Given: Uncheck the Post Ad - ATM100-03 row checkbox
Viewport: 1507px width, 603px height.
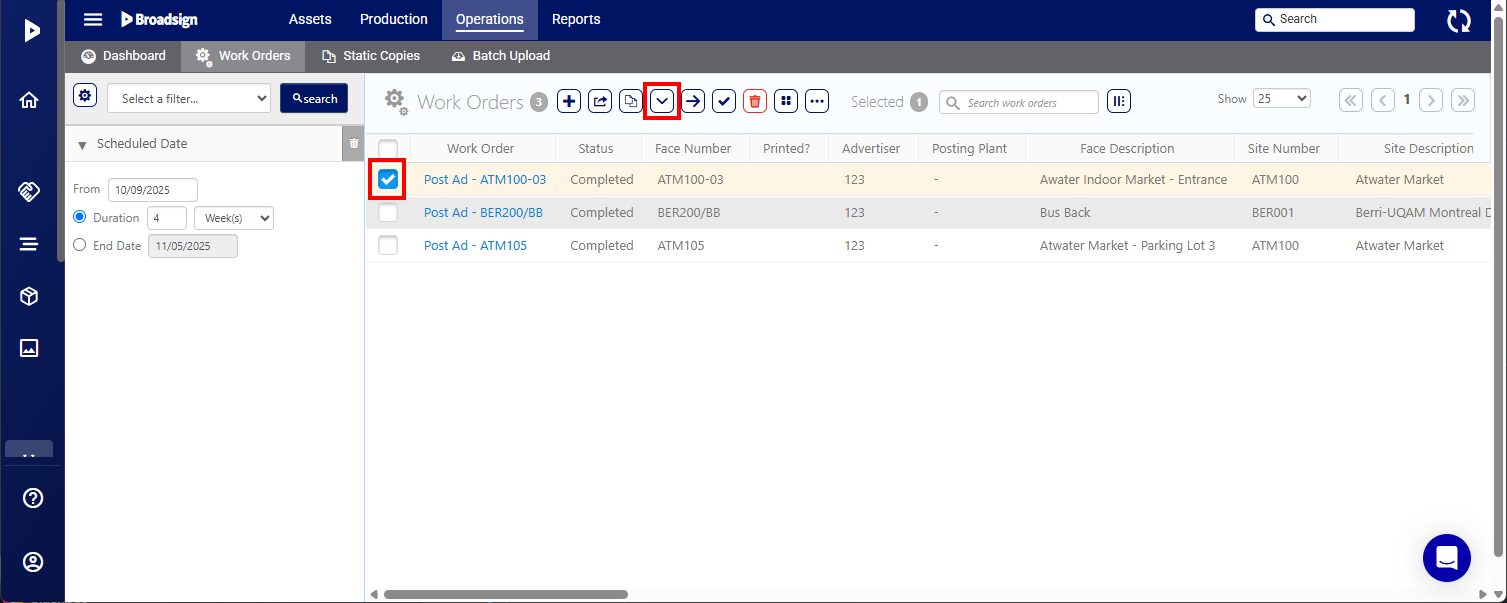Looking at the screenshot, I should (x=388, y=180).
